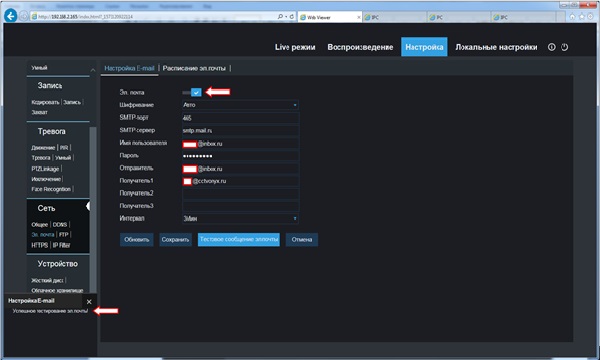600x360 pixels.
Task: Expand the Устройство sidebar section
Action: coord(57,264)
